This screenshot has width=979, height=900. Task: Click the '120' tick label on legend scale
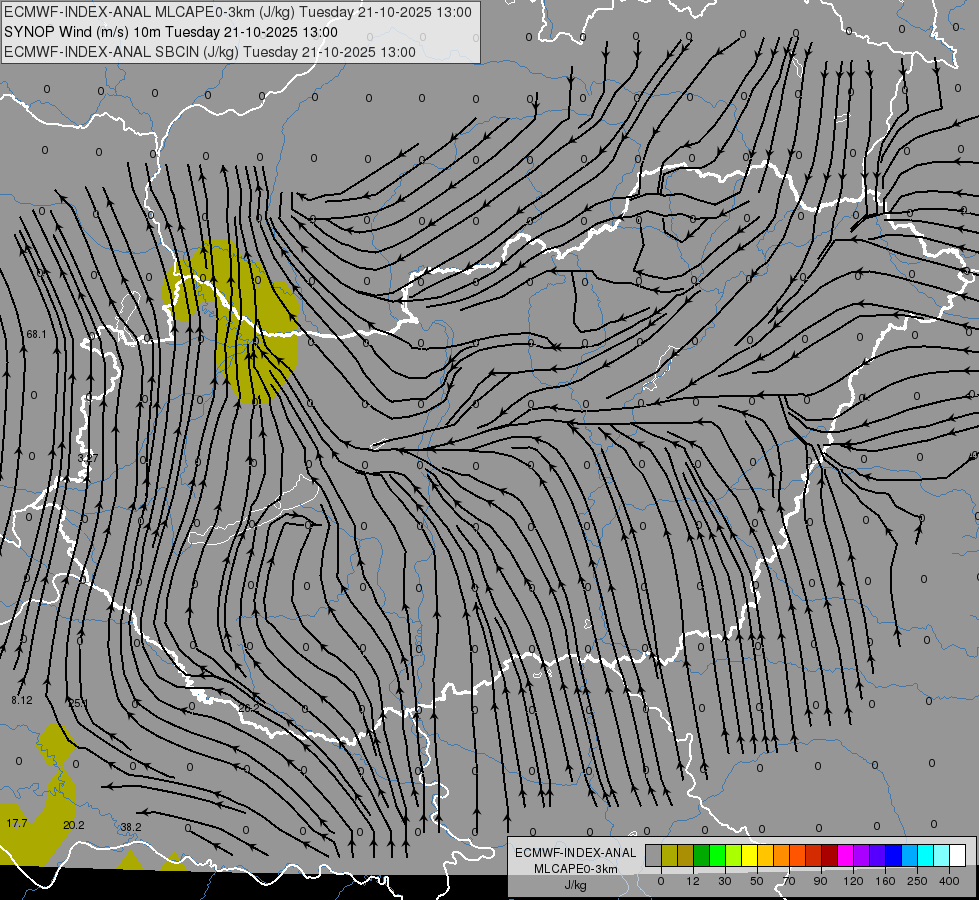[854, 881]
